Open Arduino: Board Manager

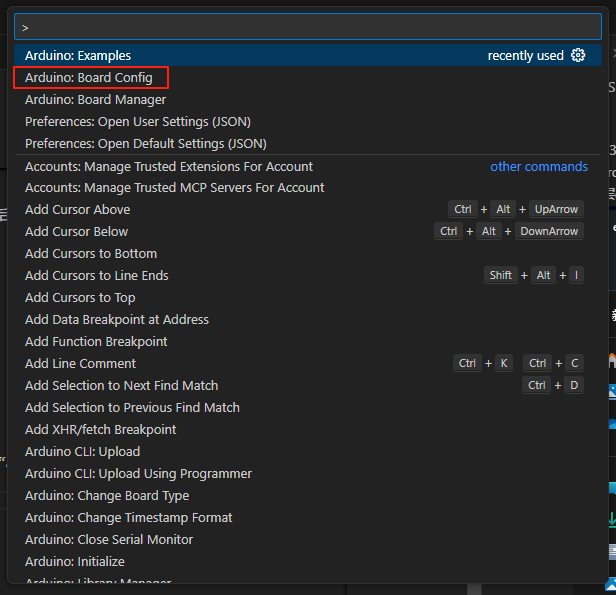(x=308, y=99)
